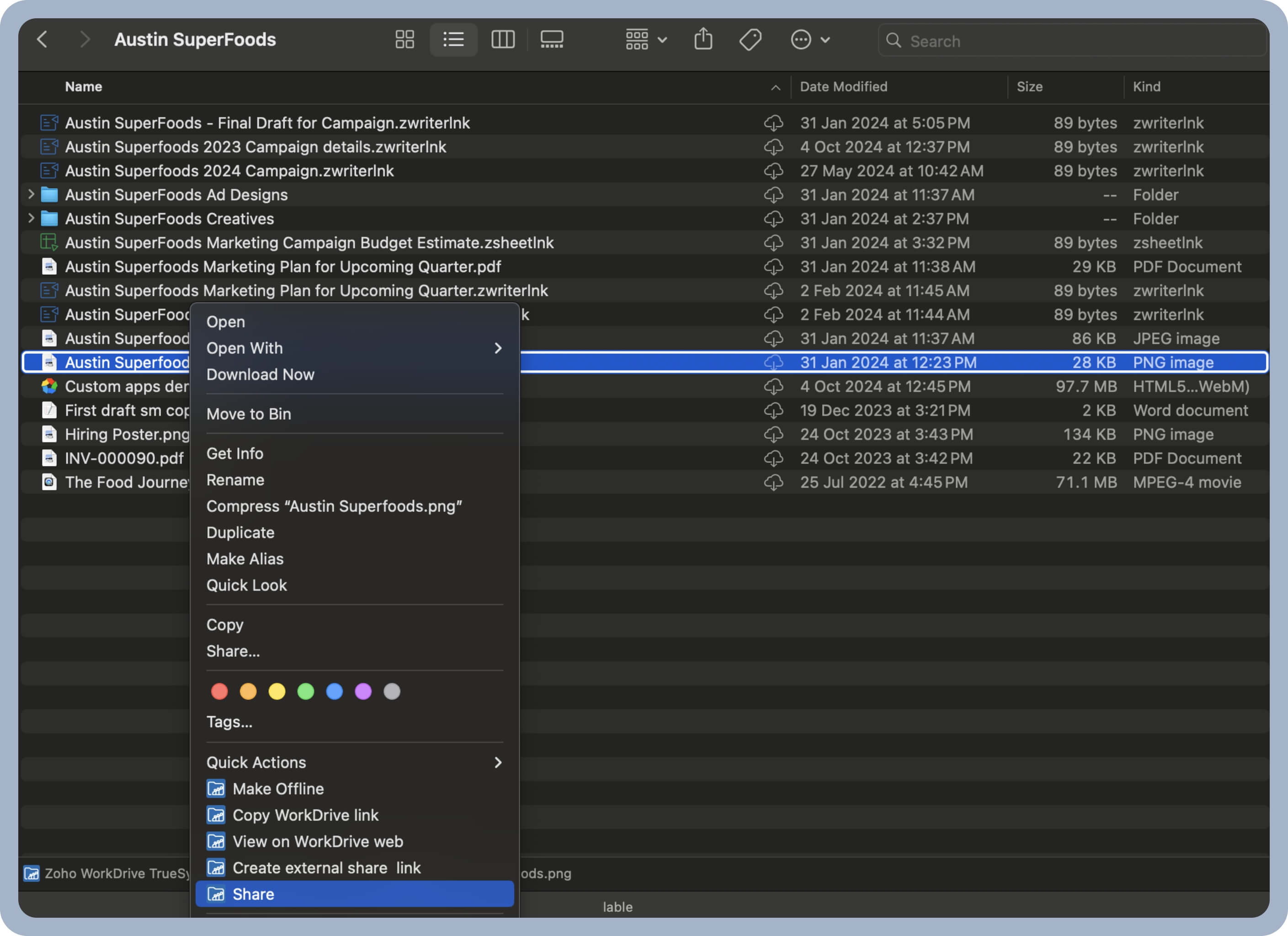
Task: Switch to icon grid view
Action: coord(404,40)
